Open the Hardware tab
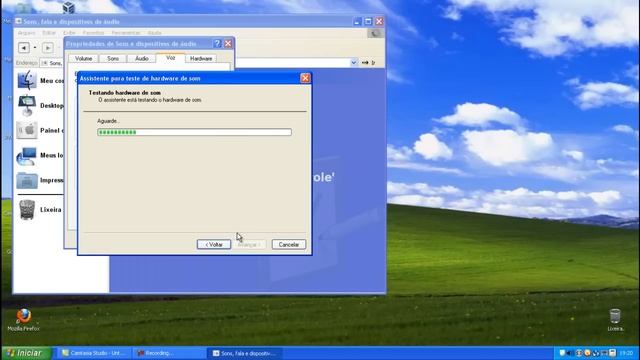The height and width of the screenshot is (360, 640). click(x=201, y=59)
